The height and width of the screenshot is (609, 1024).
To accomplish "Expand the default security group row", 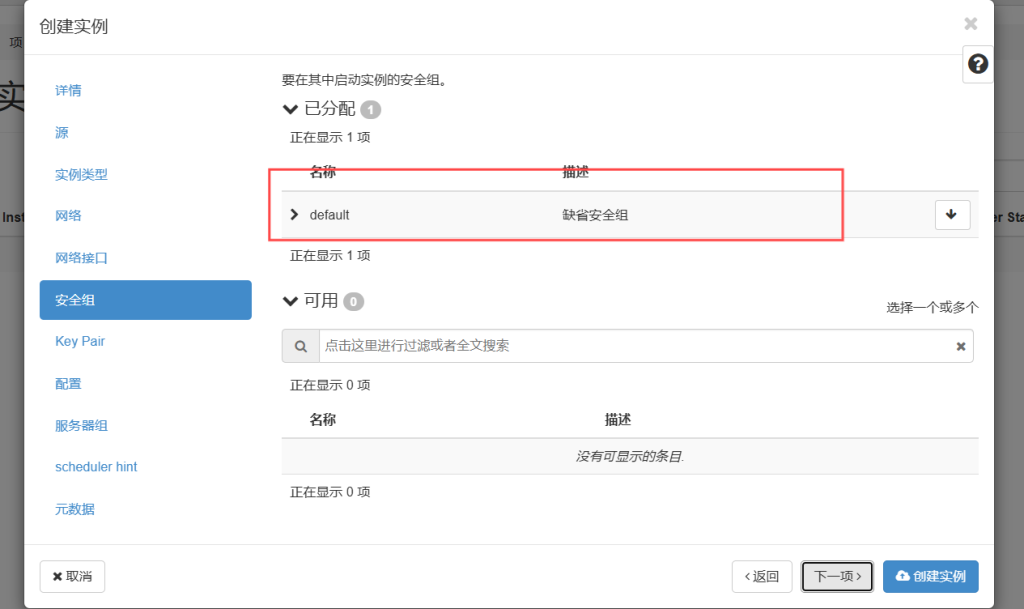I will 294,215.
